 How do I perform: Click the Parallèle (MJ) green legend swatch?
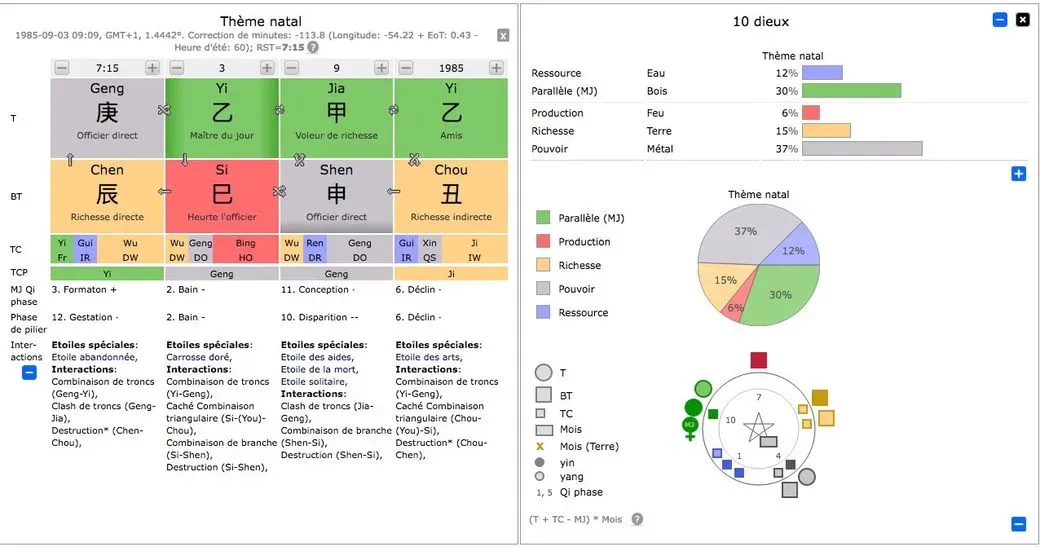pos(543,217)
